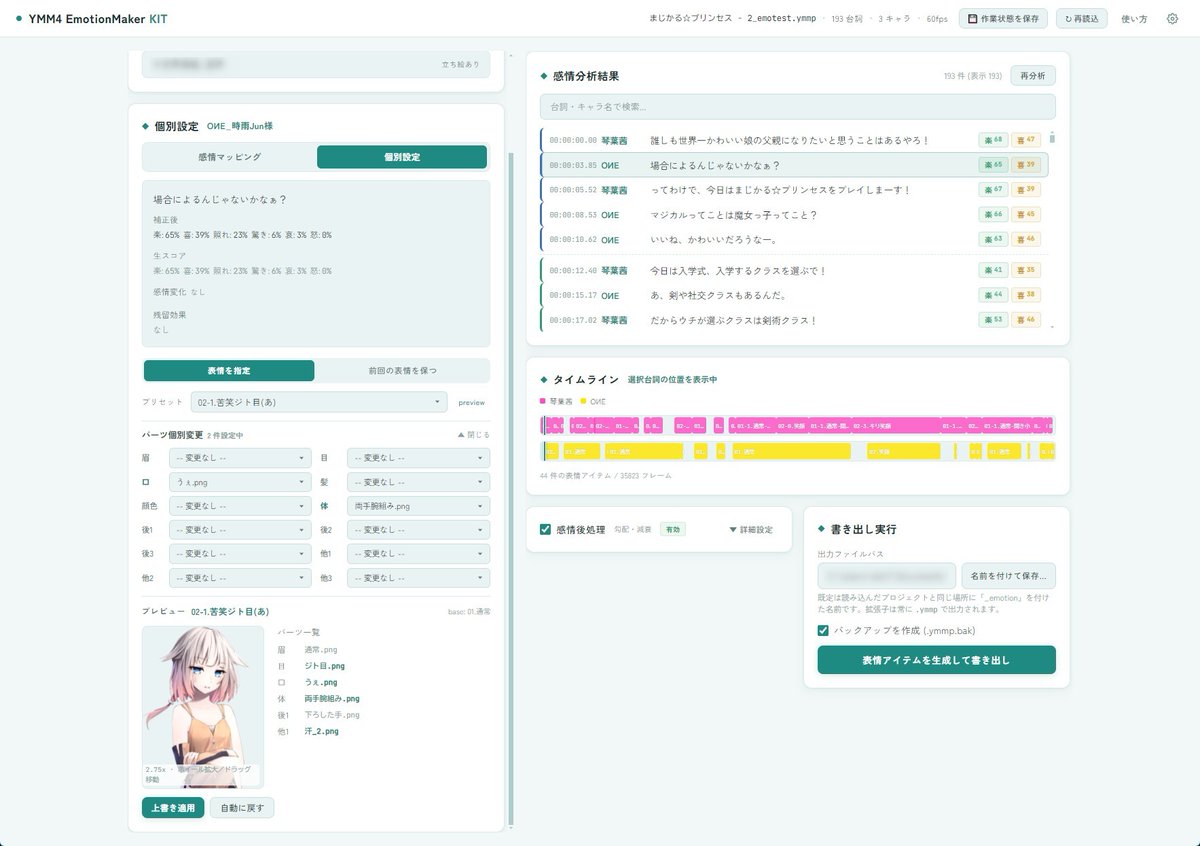Image resolution: width=1200 pixels, height=846 pixels.
Task: Click the 出力ファイルパス field
Action: (x=886, y=576)
